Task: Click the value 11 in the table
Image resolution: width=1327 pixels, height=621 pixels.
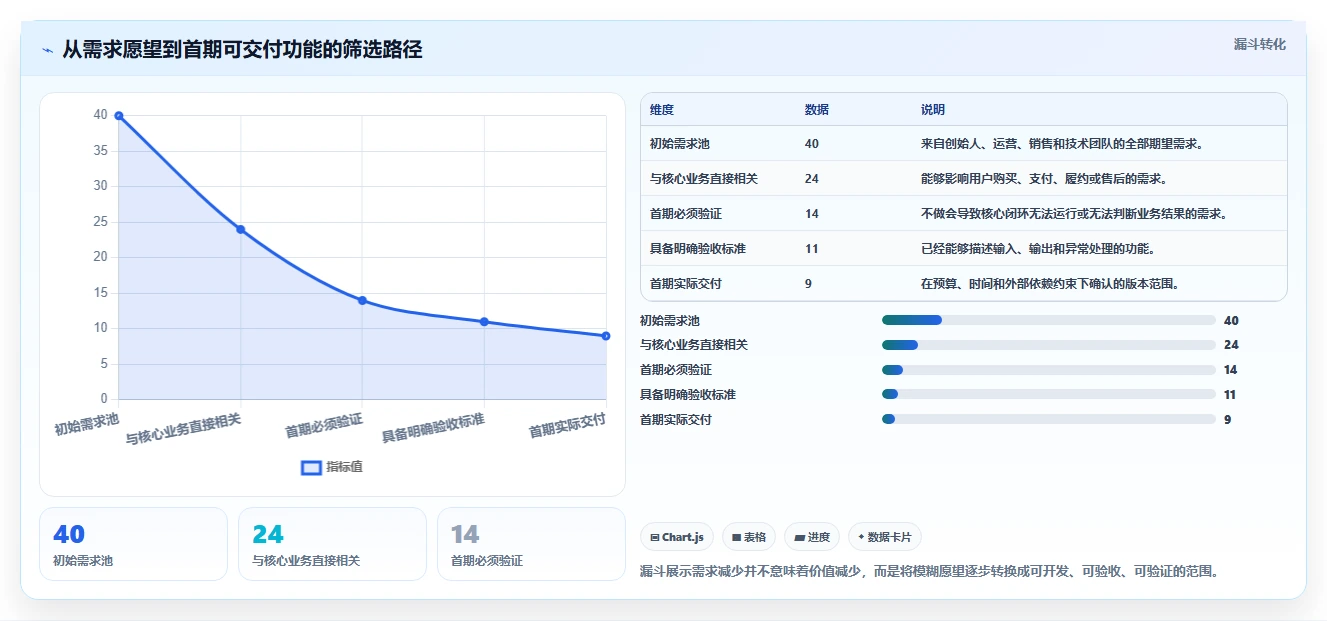Action: coord(811,249)
